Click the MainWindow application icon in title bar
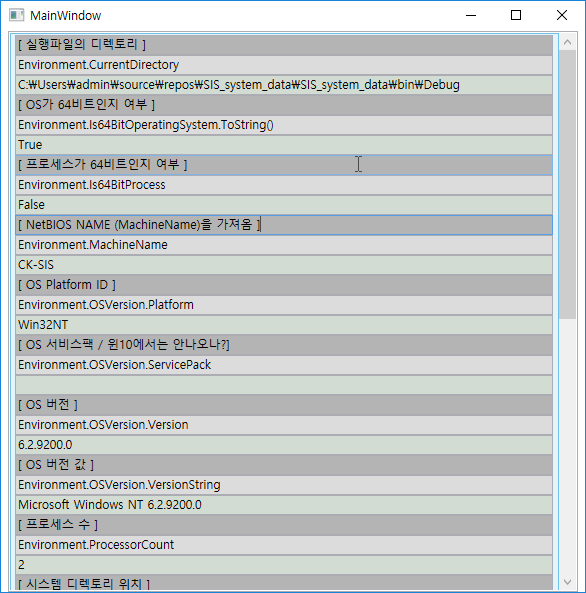586x593 pixels. [x=16, y=16]
